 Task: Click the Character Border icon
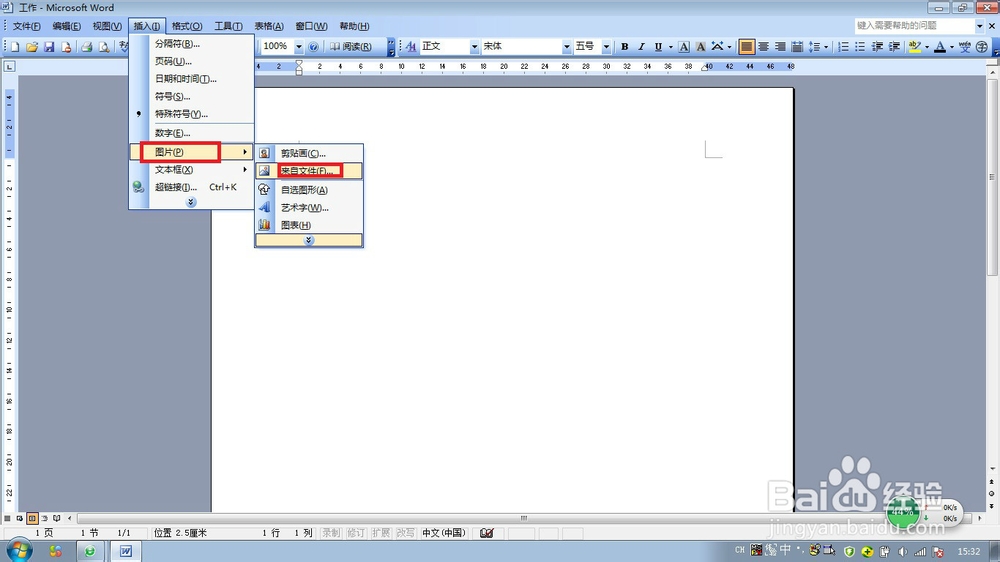point(684,47)
